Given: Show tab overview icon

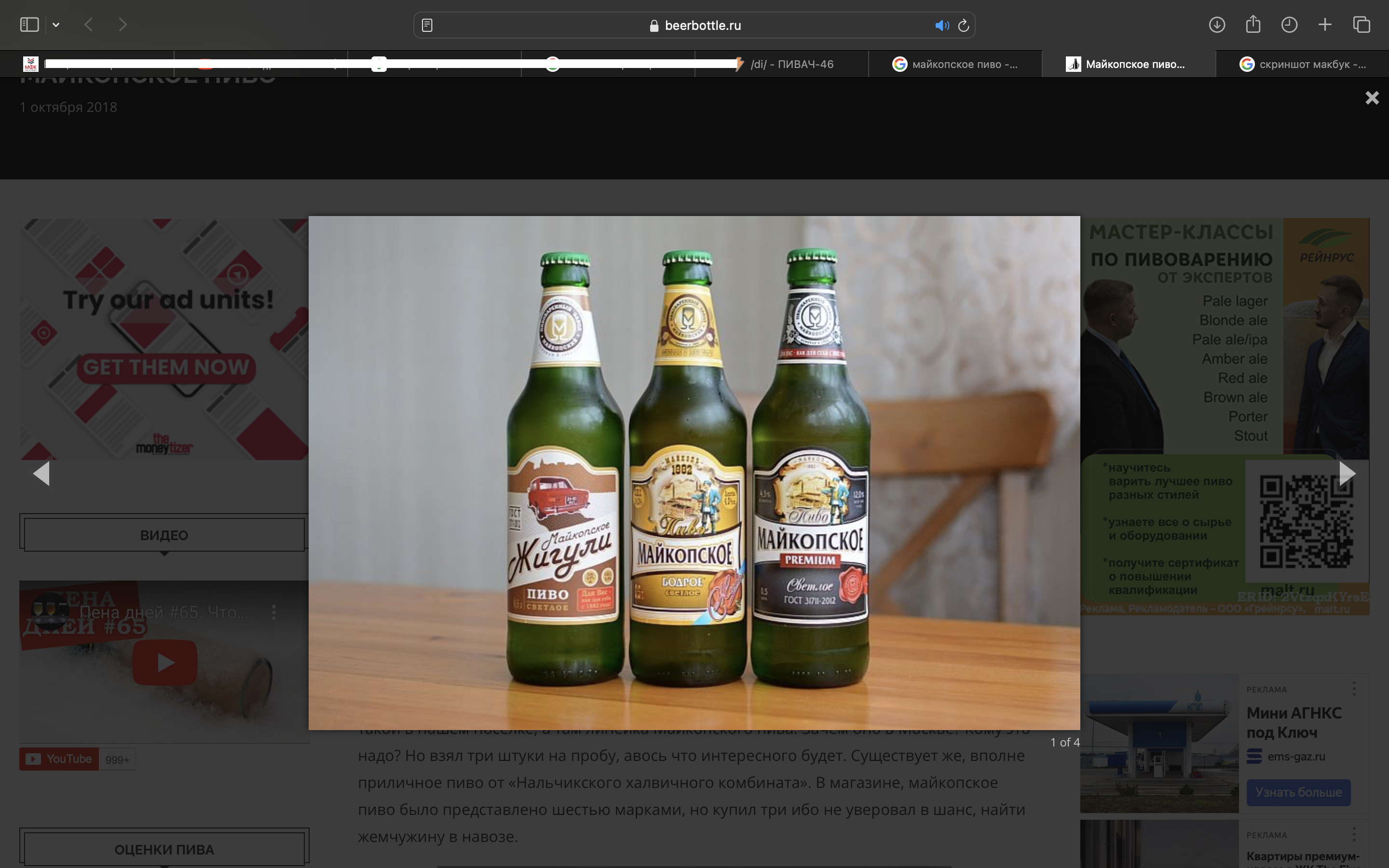Looking at the screenshot, I should (x=1362, y=25).
